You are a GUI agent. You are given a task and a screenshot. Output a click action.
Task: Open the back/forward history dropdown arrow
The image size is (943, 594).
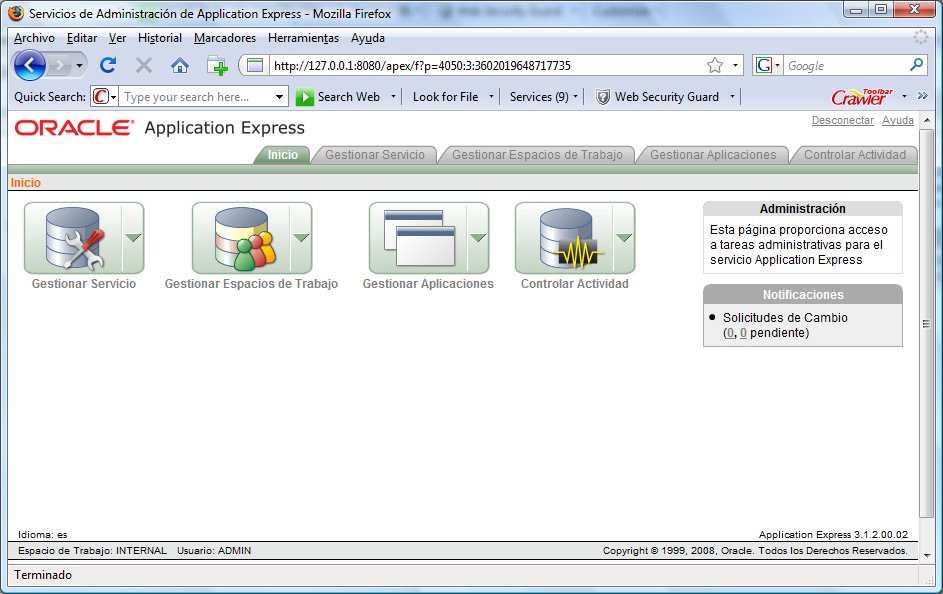(79, 66)
